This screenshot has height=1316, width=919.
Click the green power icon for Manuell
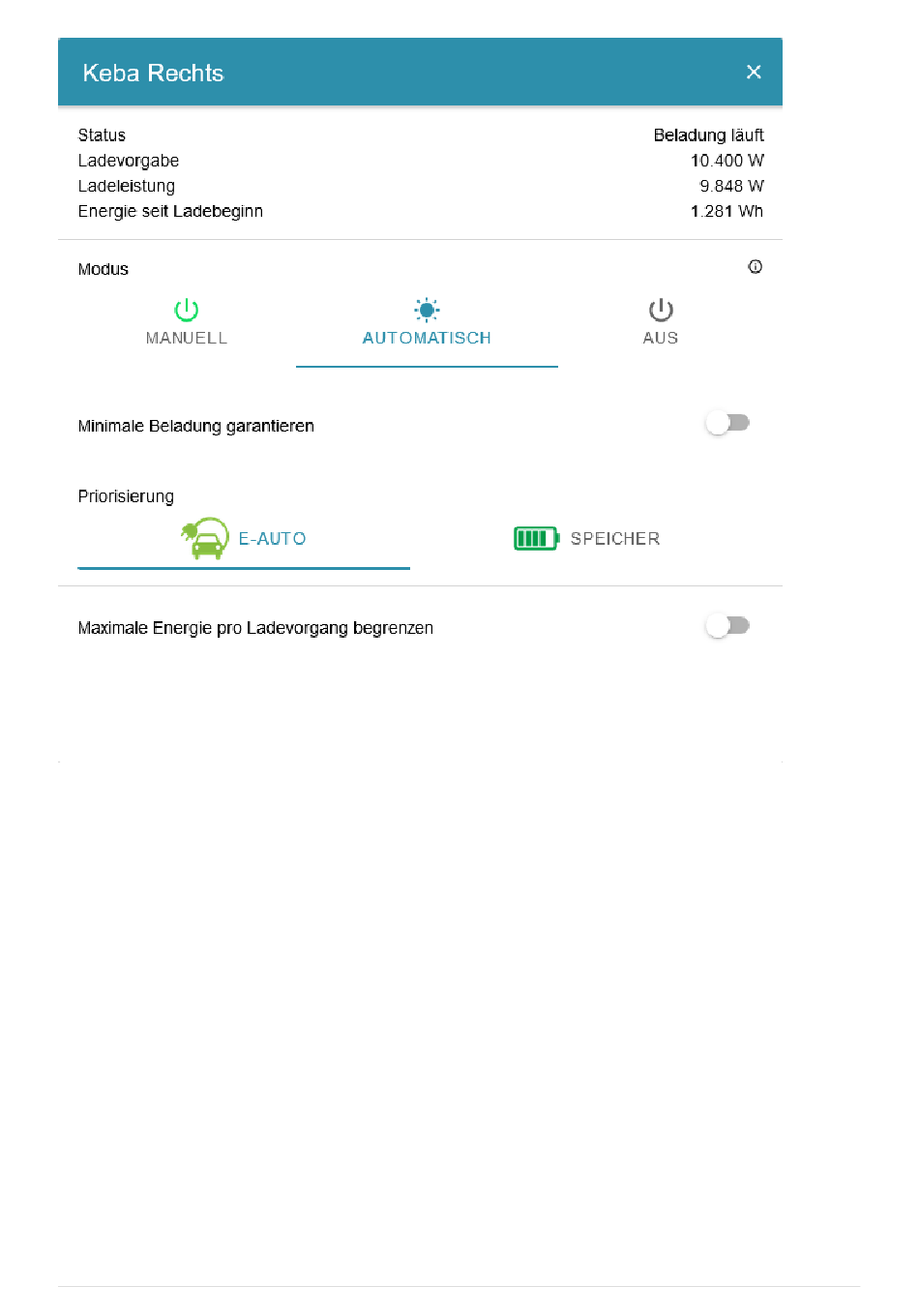186,310
